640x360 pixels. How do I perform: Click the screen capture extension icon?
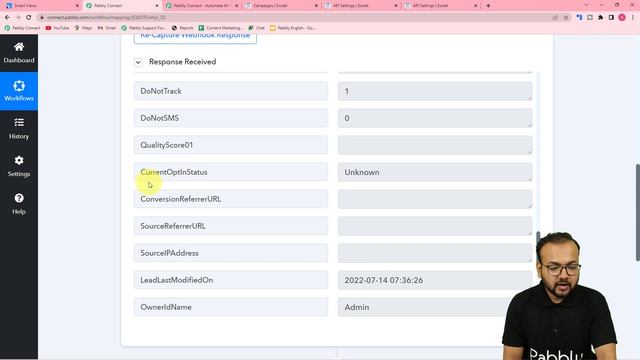590,18
